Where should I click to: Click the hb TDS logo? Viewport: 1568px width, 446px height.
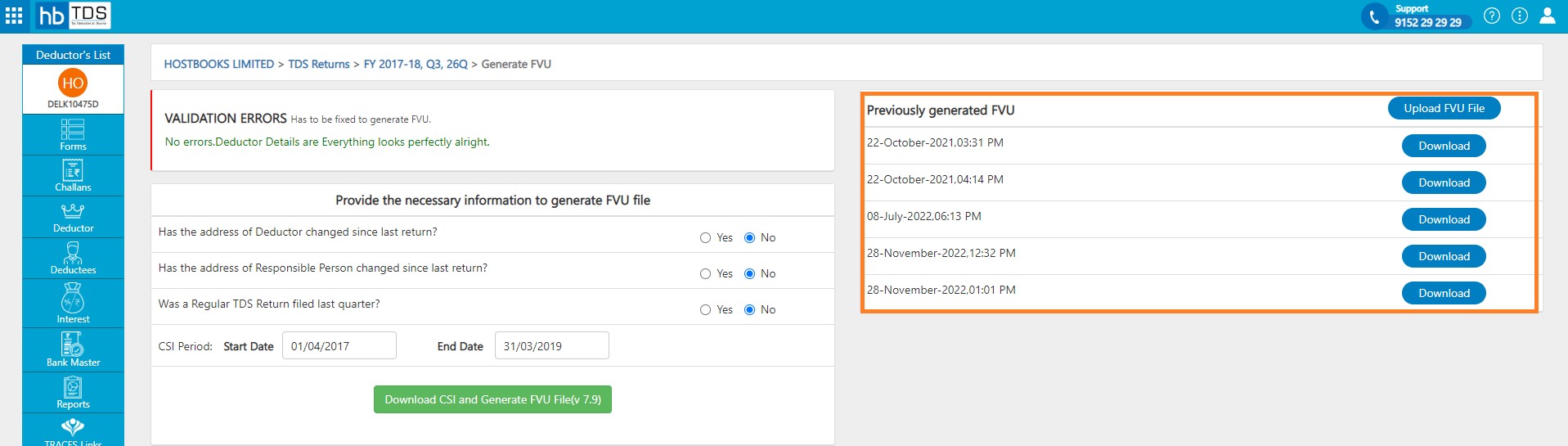tap(73, 15)
